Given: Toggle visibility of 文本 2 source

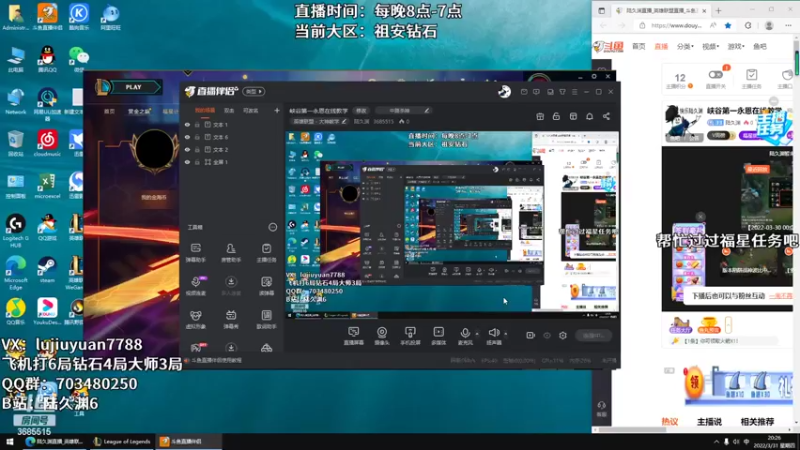Looking at the screenshot, I should click(x=187, y=149).
